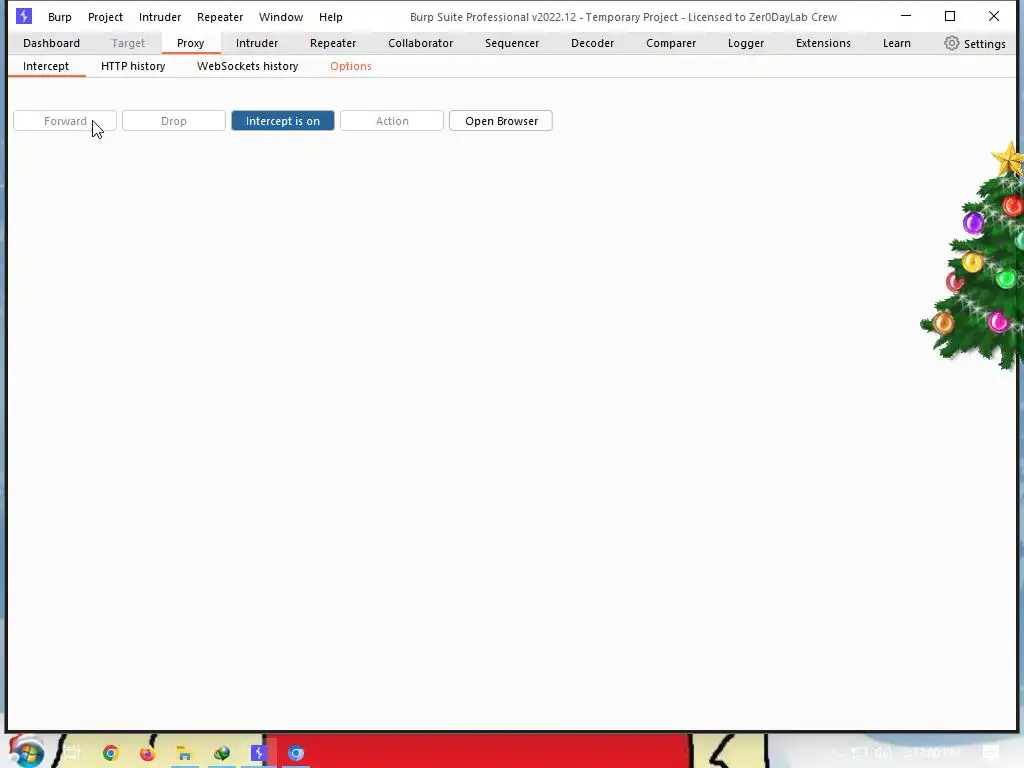Click the Task View taskbar icon
The height and width of the screenshot is (768, 1024).
point(72,753)
